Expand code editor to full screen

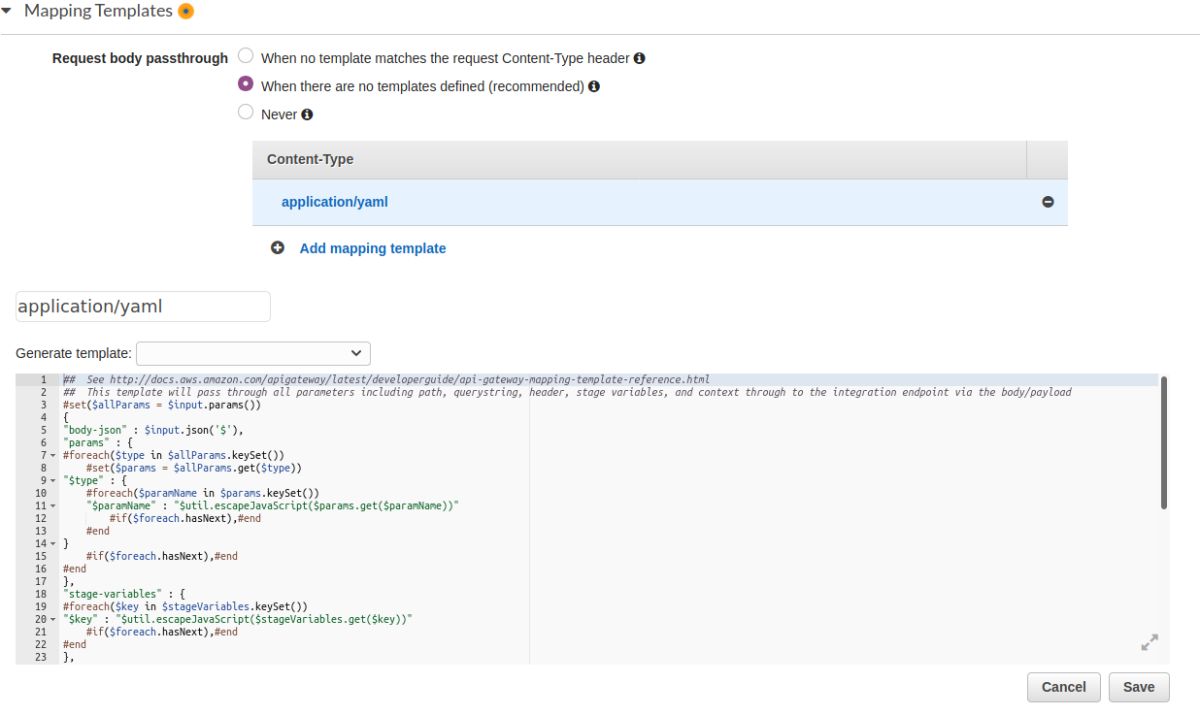tap(1149, 643)
